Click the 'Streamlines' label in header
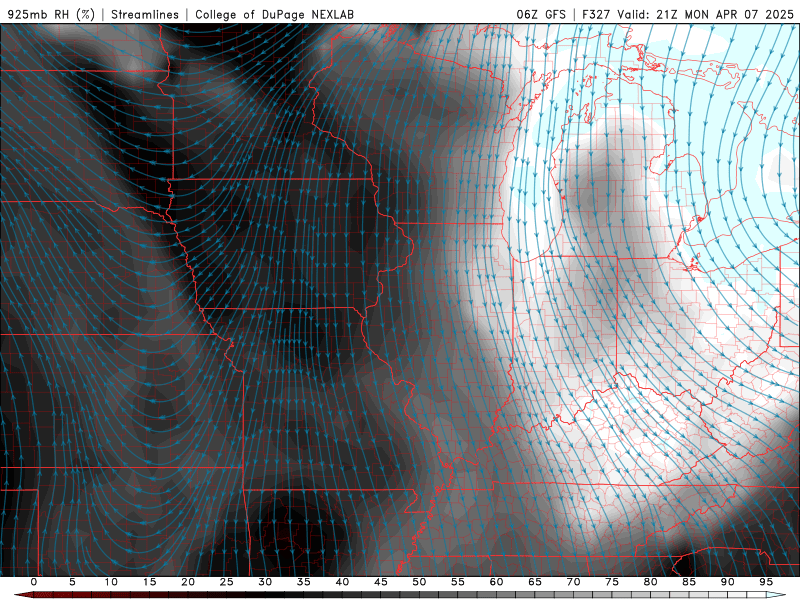This screenshot has height=600, width=800. pos(145,14)
